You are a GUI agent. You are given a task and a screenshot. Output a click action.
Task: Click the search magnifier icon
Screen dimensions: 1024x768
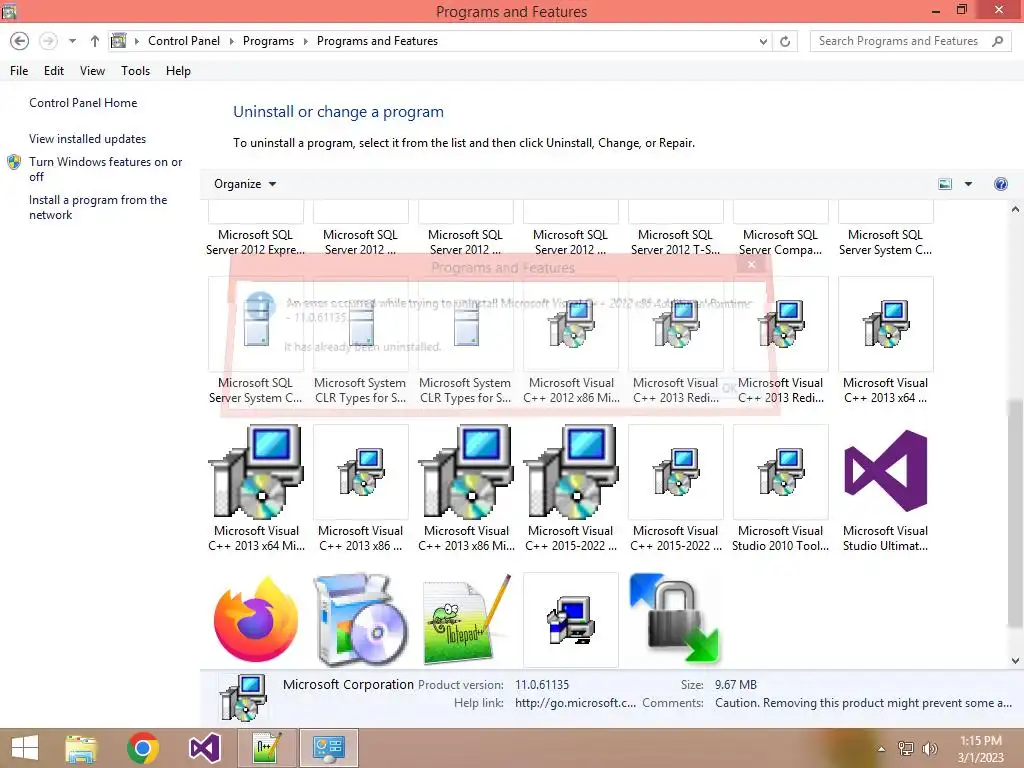tap(997, 41)
